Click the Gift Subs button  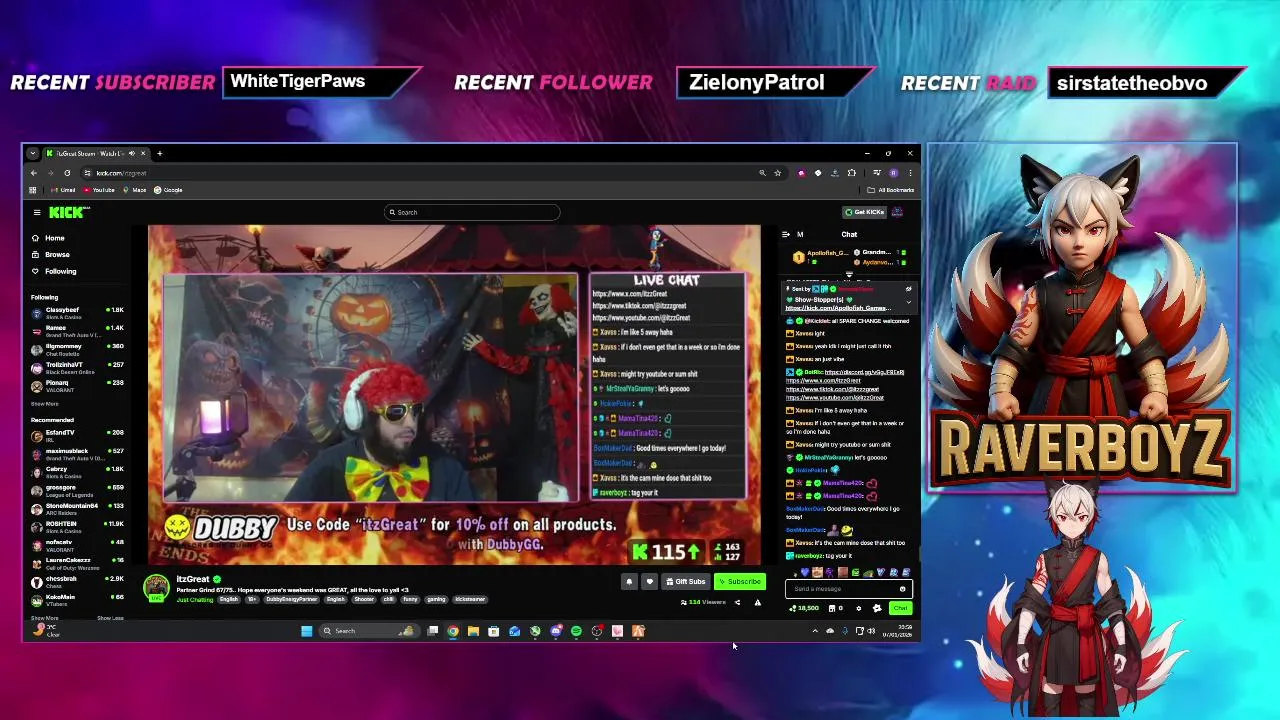click(x=686, y=582)
